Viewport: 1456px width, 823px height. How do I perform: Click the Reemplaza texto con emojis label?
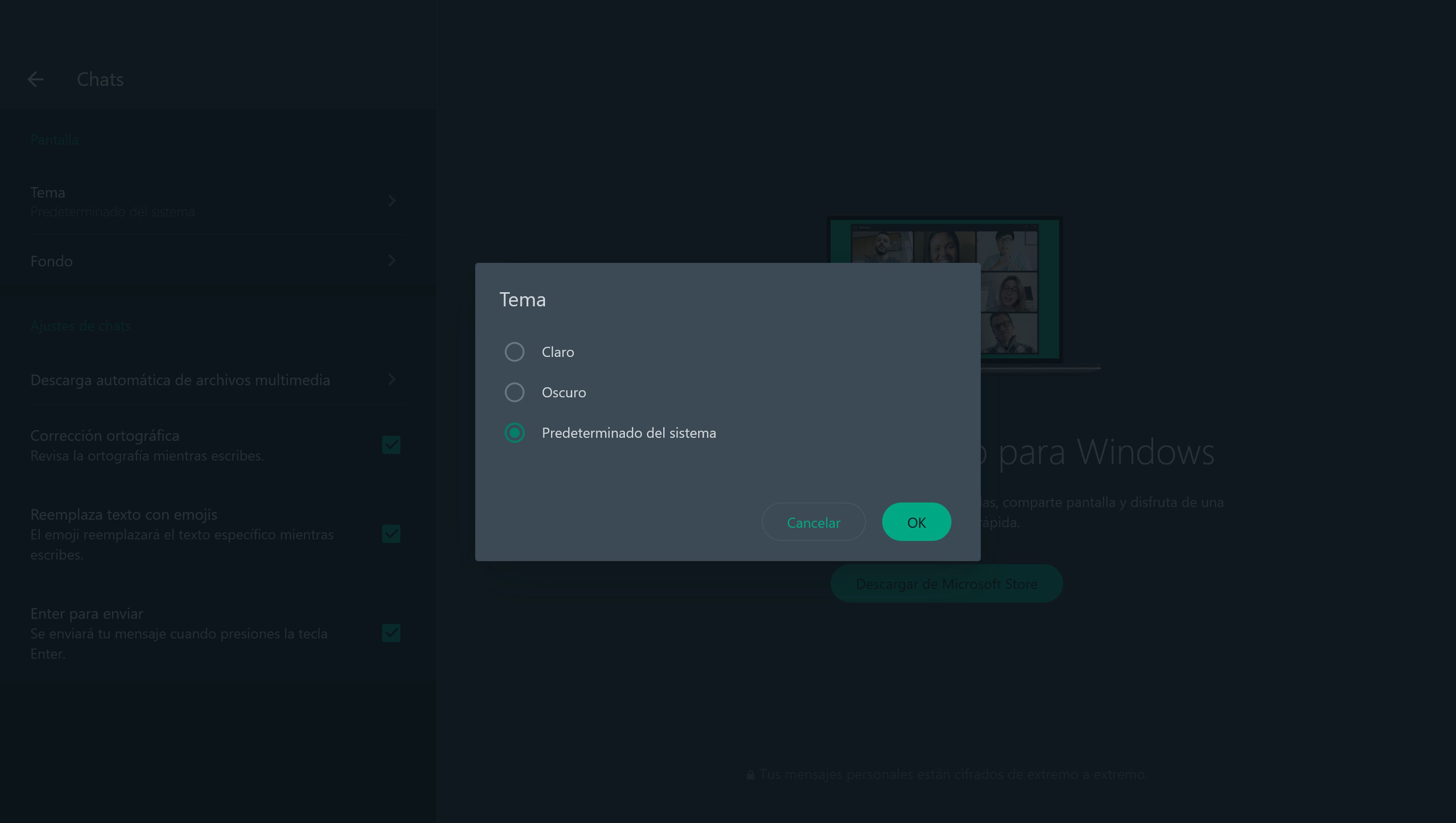click(124, 514)
